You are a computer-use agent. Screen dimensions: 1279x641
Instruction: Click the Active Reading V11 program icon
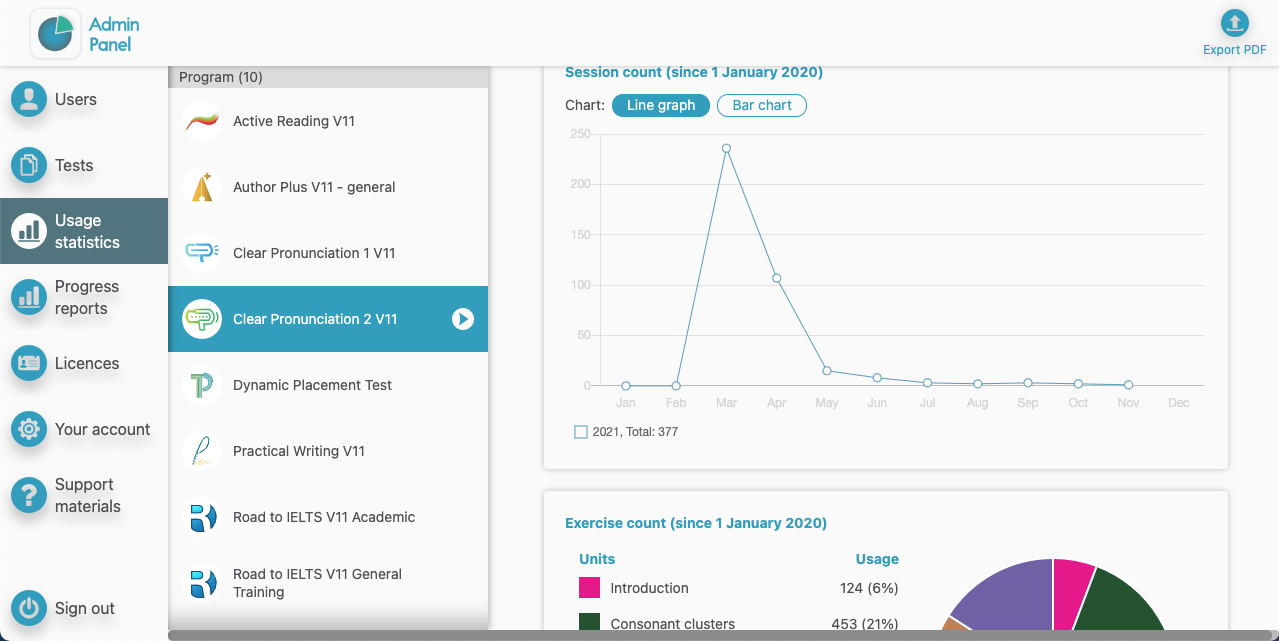pyautogui.click(x=202, y=121)
